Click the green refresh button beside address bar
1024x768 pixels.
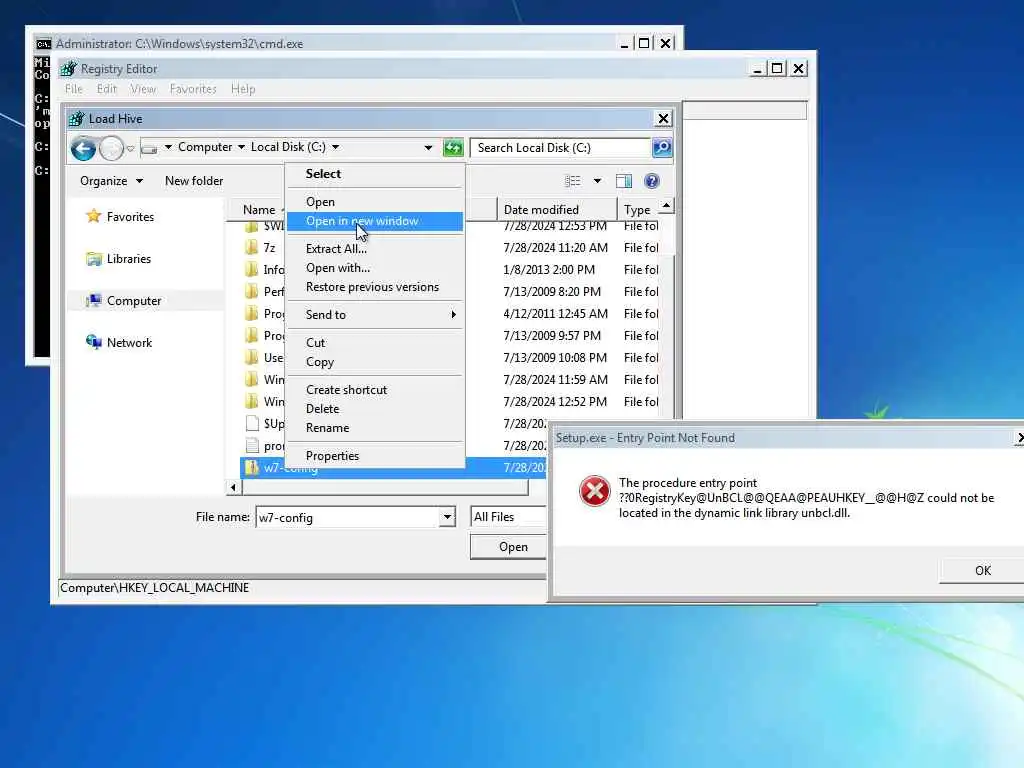[453, 148]
